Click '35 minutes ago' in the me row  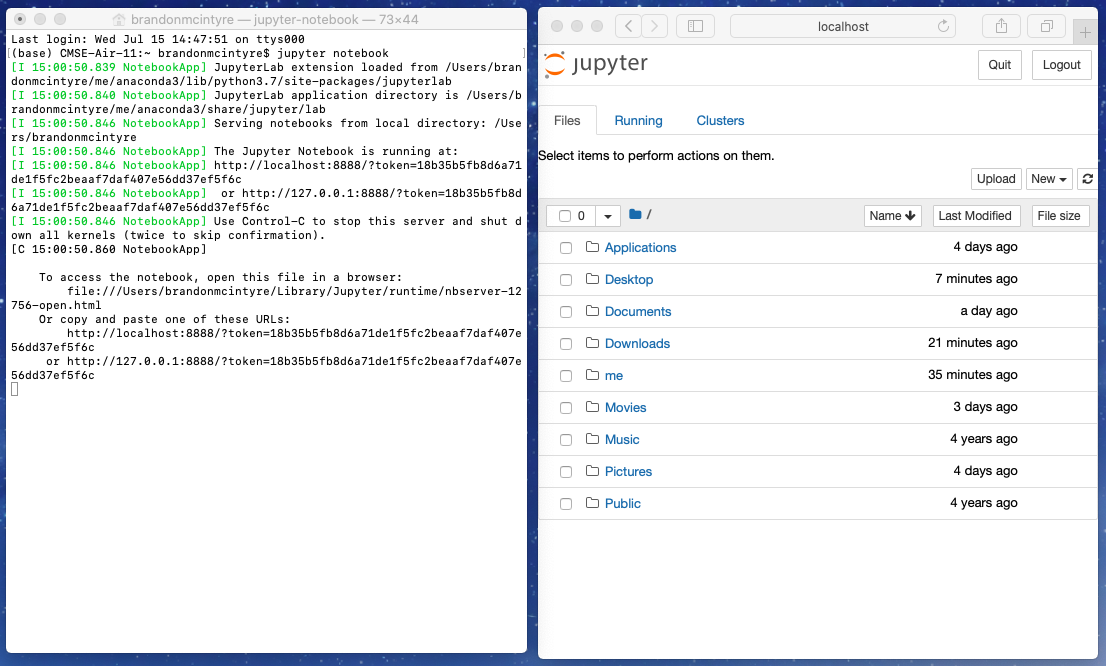click(x=973, y=375)
